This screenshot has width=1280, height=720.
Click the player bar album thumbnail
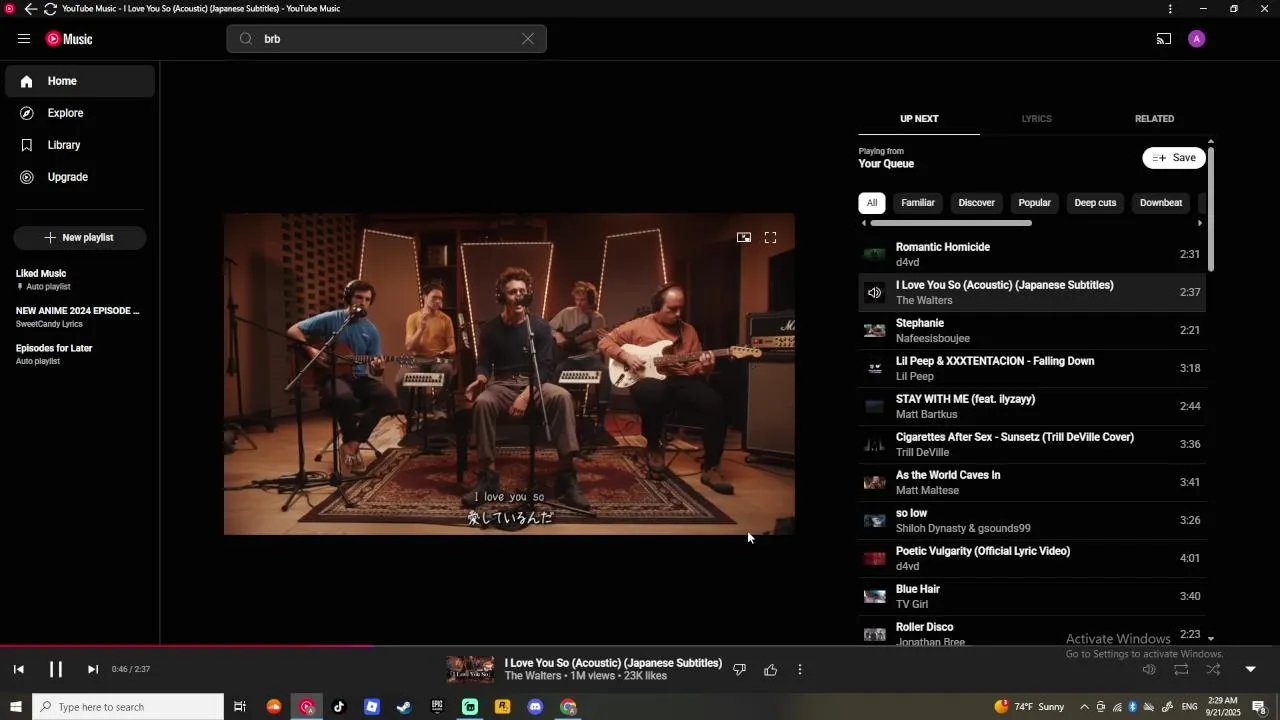point(470,670)
